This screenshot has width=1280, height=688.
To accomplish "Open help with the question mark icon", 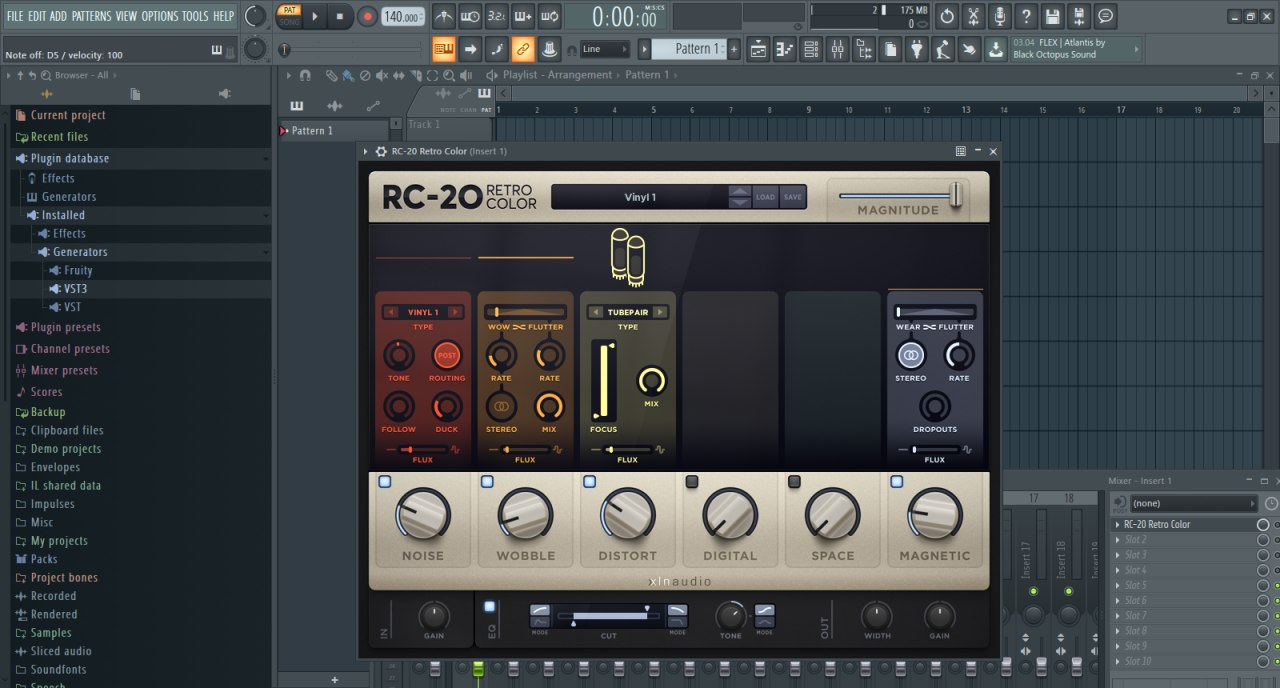I will (x=1026, y=16).
